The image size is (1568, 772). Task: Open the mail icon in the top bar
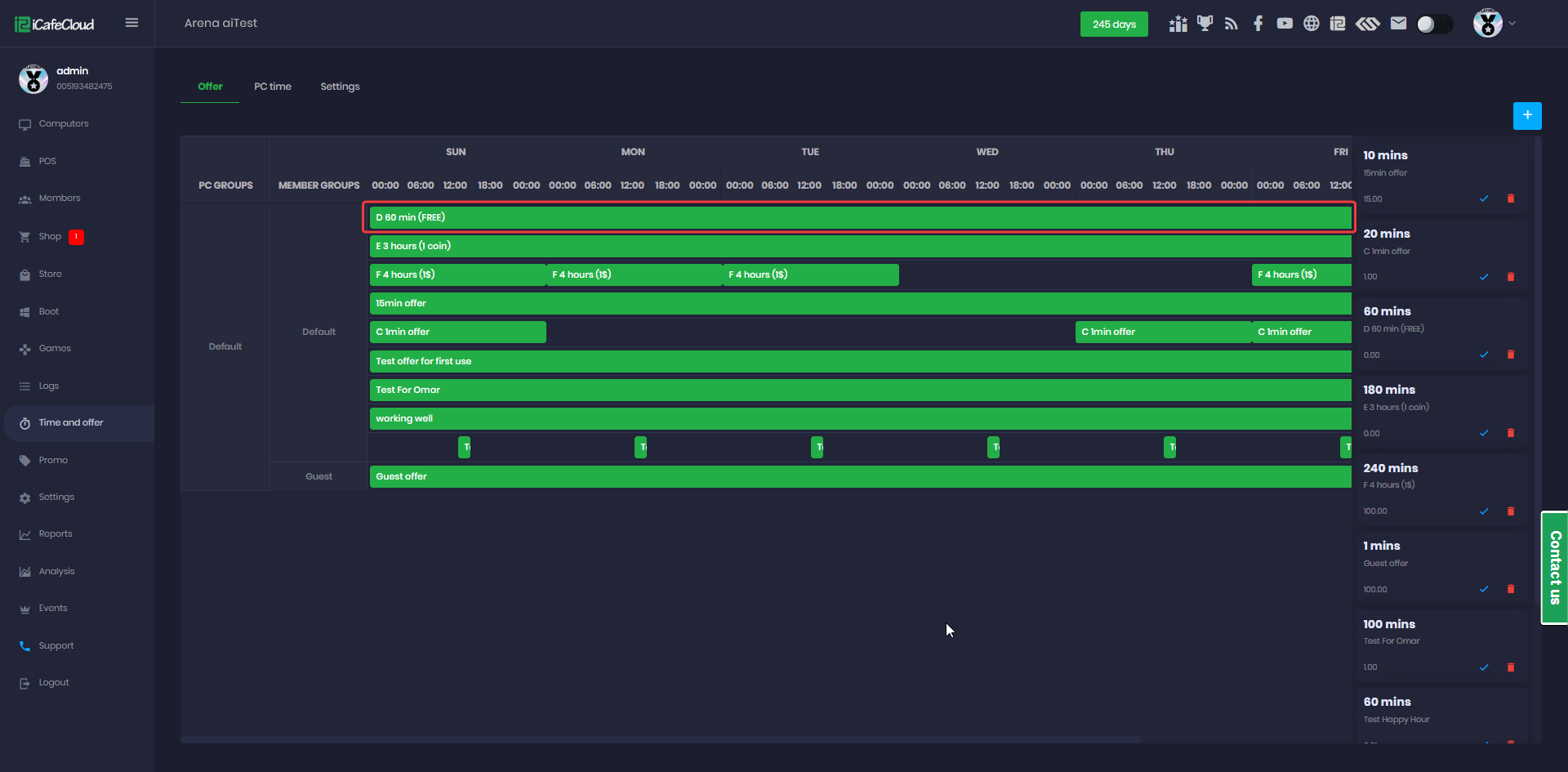coord(1398,24)
